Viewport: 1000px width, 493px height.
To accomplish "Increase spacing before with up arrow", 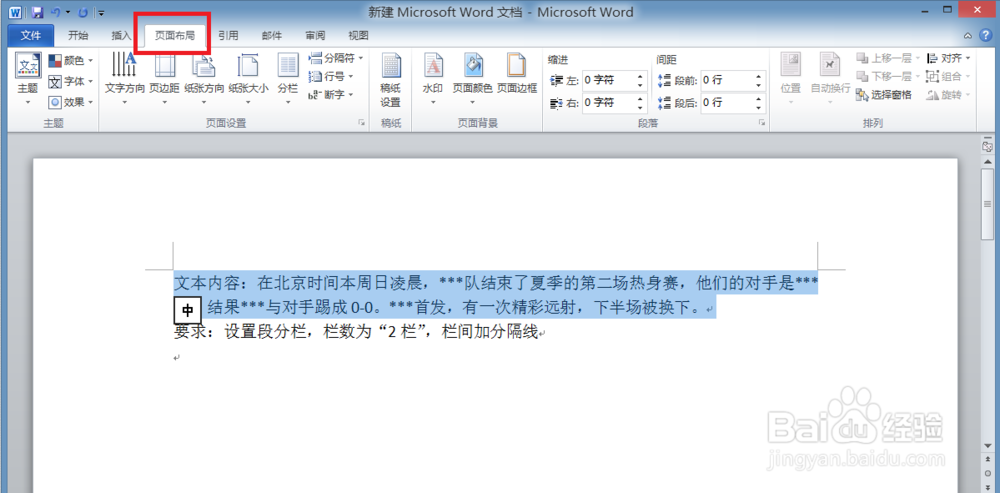I will [758, 77].
